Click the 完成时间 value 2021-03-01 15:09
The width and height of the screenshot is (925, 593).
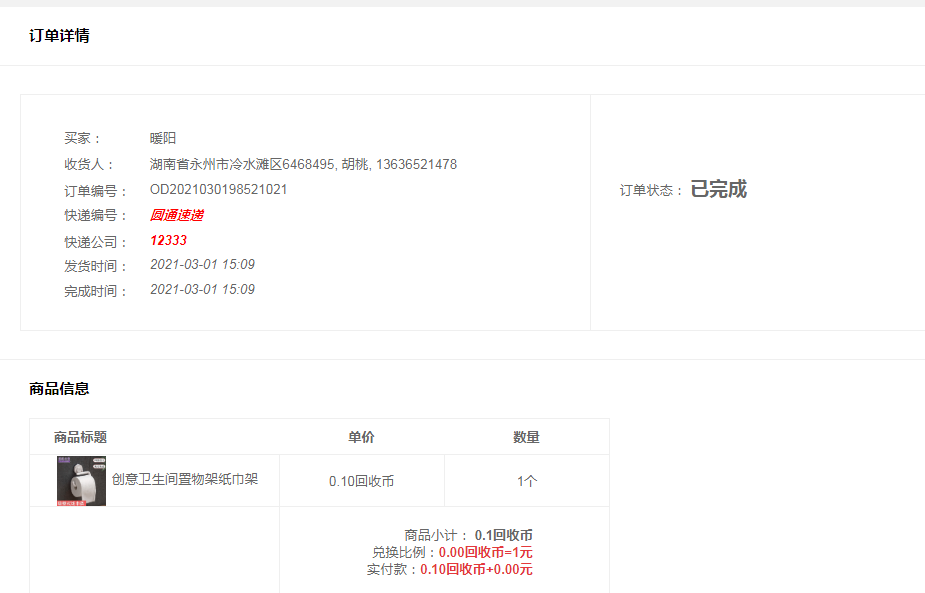point(202,289)
